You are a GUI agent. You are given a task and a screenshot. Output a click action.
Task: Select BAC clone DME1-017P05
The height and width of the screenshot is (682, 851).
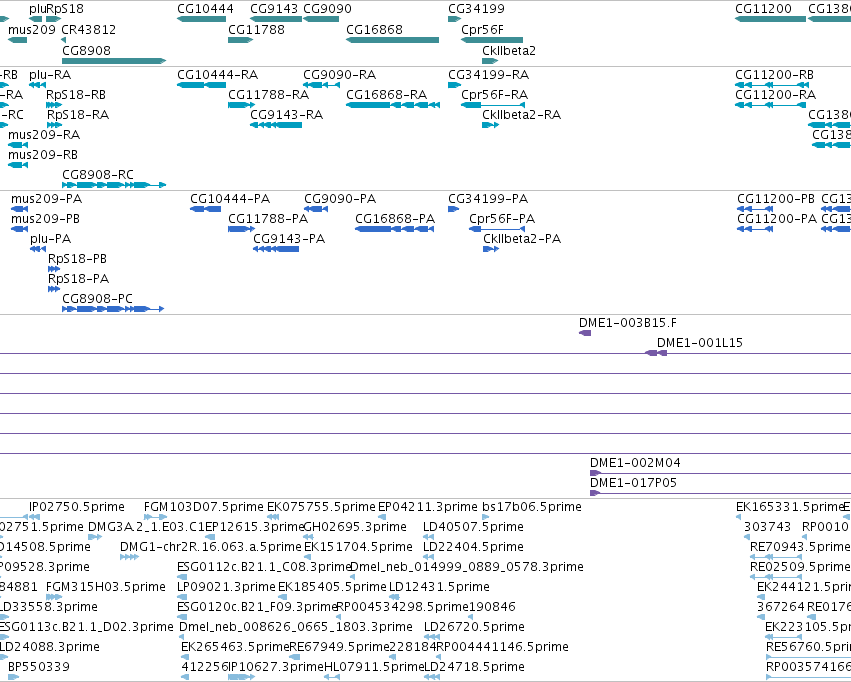point(633,483)
